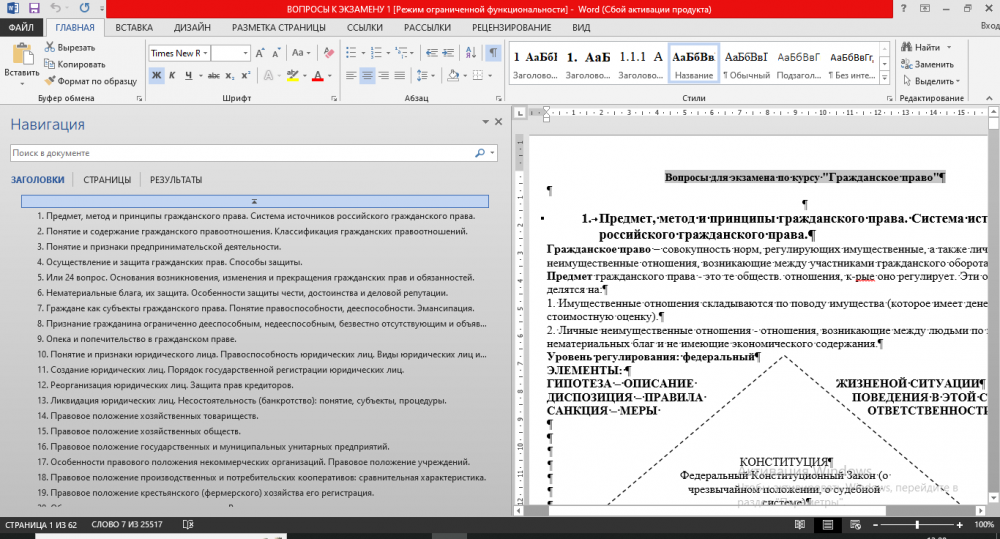Click the Cut scissors icon
Image resolution: width=1000 pixels, height=539 pixels.
tap(49, 47)
